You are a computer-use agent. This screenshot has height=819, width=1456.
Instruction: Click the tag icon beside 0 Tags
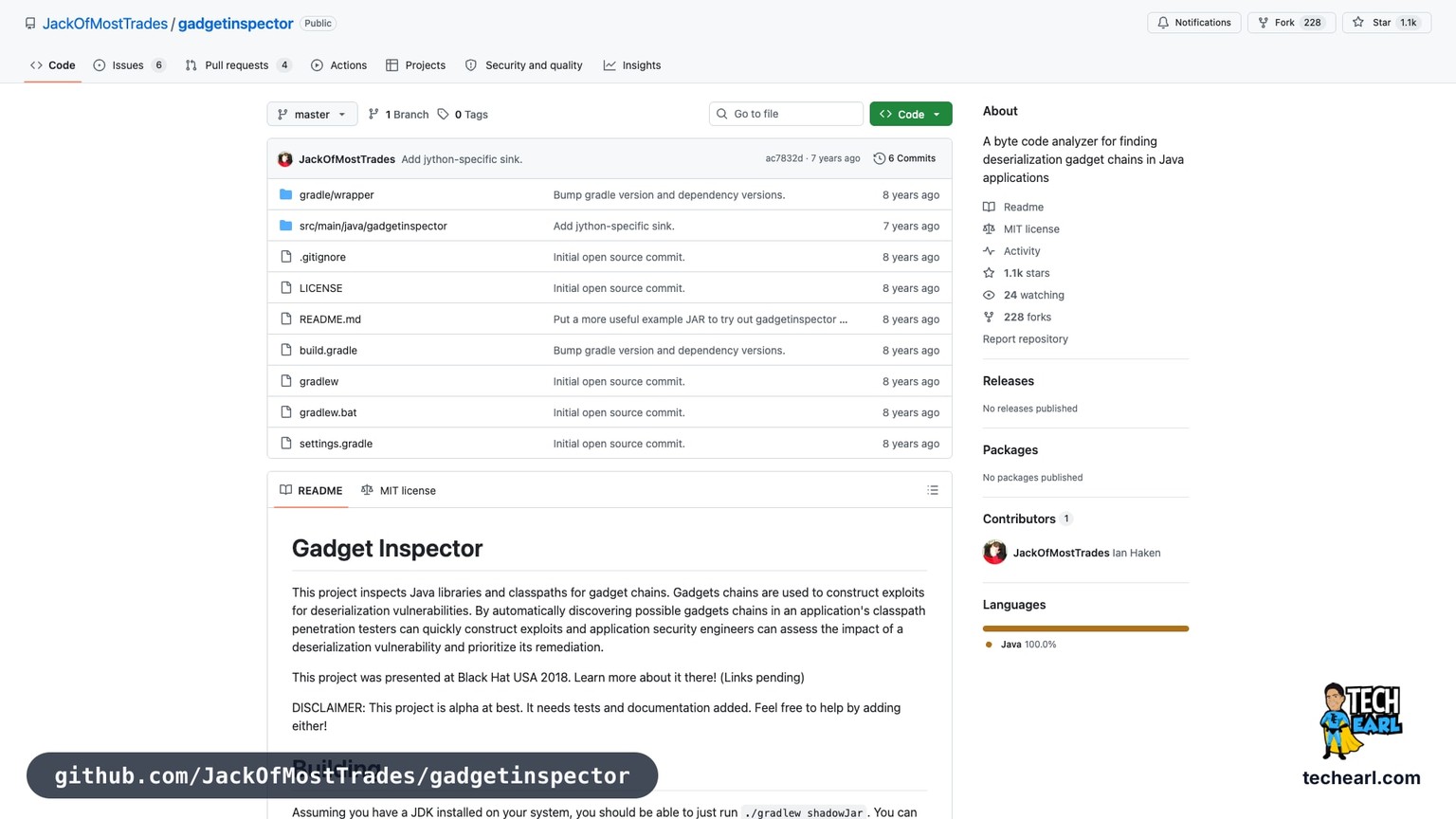(x=443, y=114)
